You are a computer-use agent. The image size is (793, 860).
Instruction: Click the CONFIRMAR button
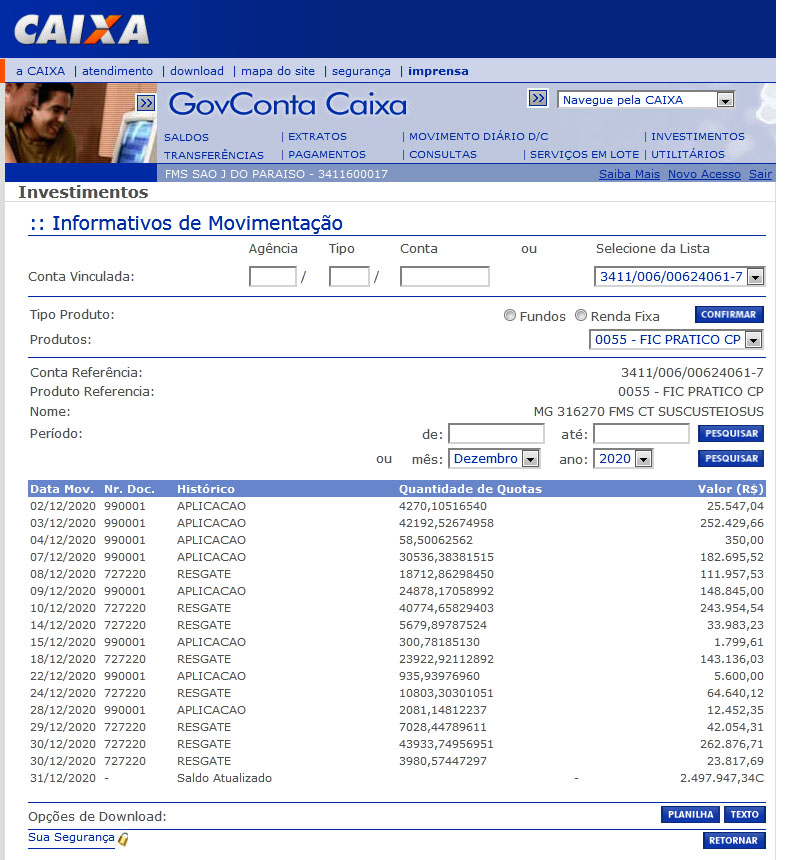pos(729,315)
